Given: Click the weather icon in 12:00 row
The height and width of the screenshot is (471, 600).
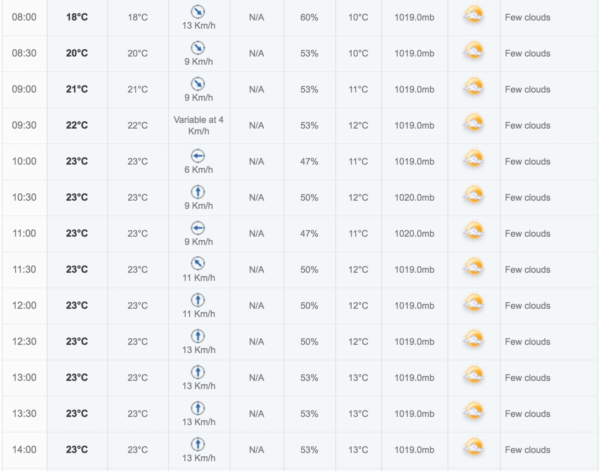Looking at the screenshot, I should click(x=474, y=304).
